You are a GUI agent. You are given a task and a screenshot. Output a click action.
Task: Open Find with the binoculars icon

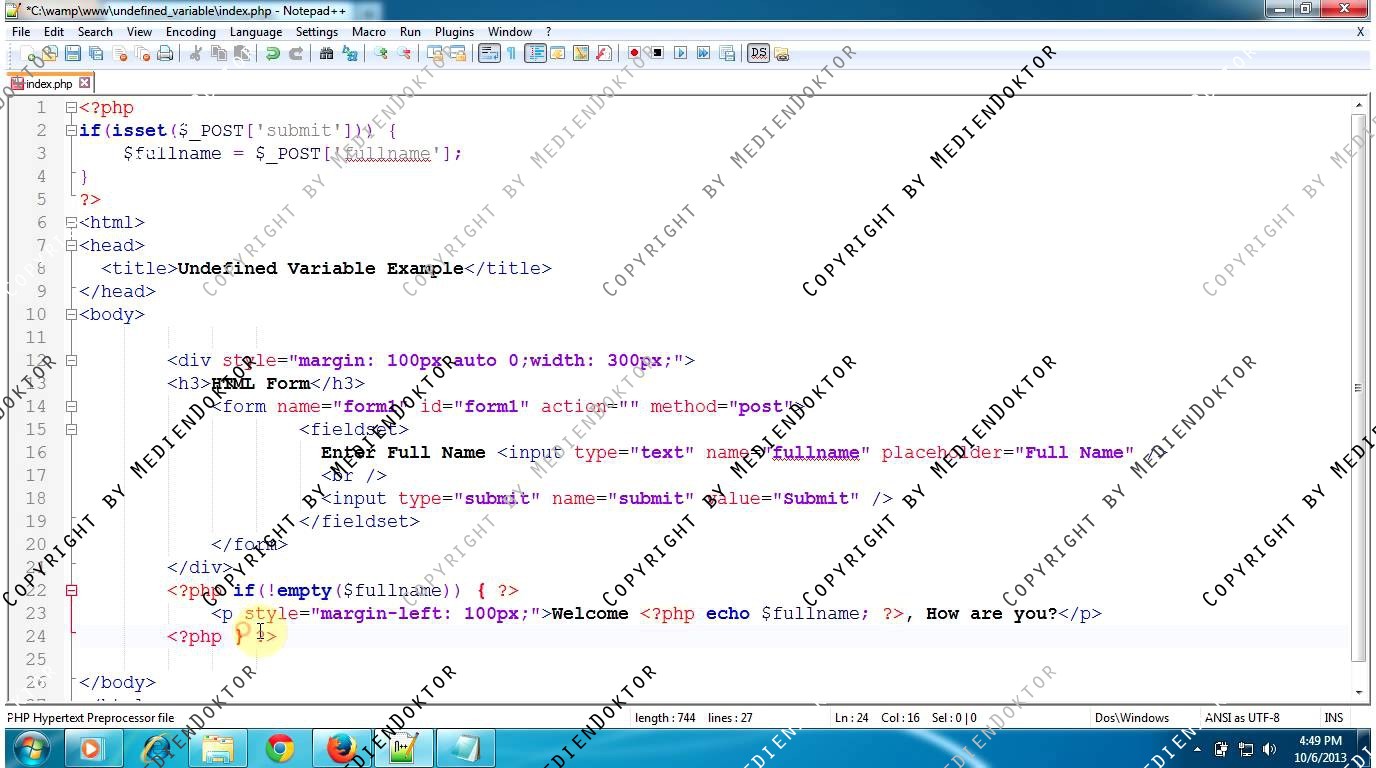point(326,54)
